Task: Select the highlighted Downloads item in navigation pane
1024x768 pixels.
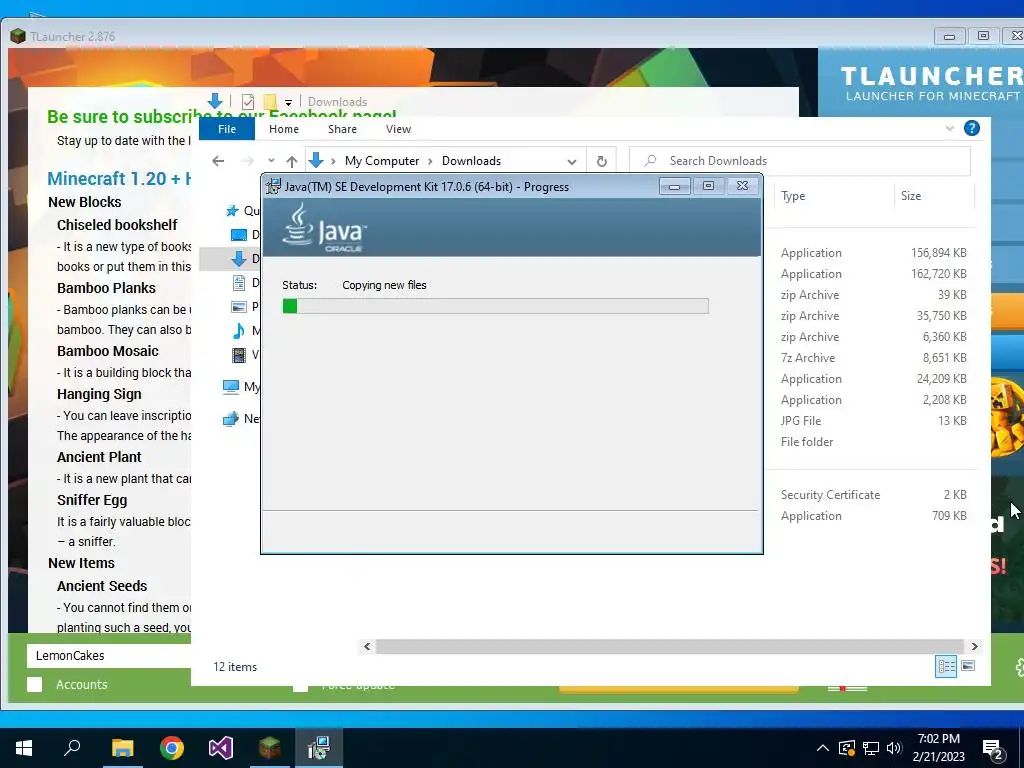Action: coord(229,259)
